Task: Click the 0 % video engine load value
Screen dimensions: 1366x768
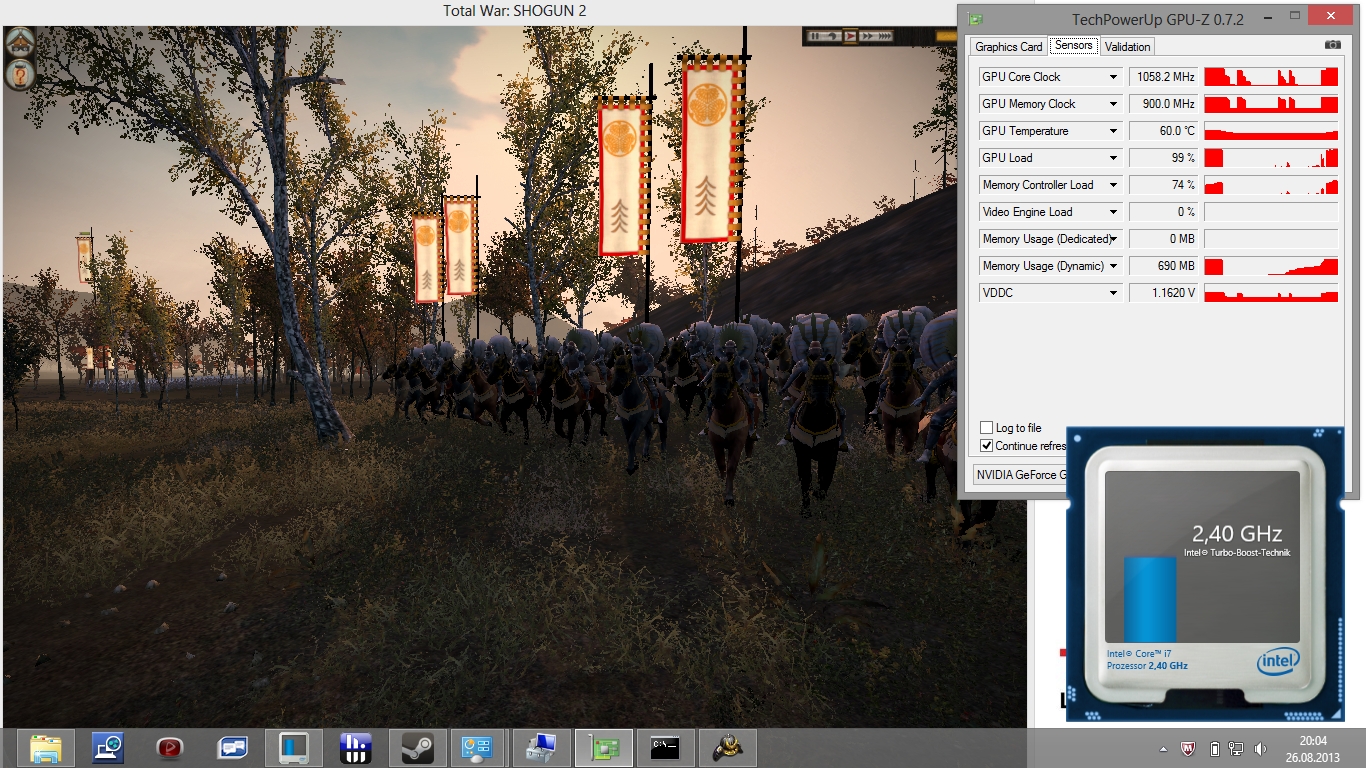Action: click(x=1164, y=212)
